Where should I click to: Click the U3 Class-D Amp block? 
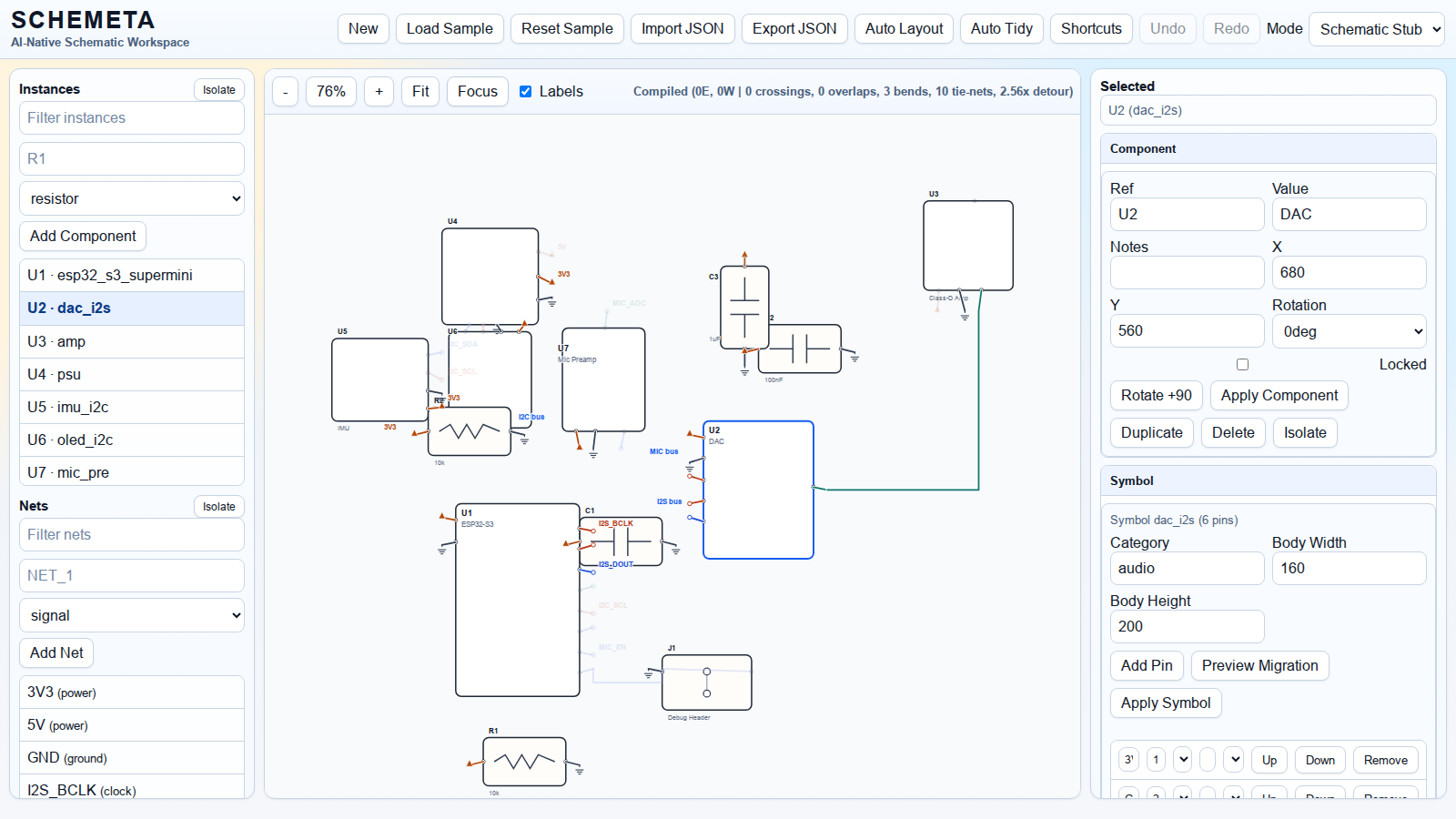point(968,246)
